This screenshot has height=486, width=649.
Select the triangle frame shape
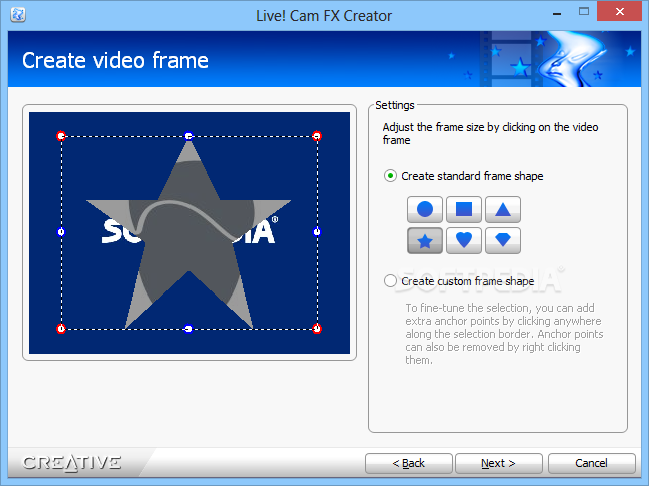(502, 209)
